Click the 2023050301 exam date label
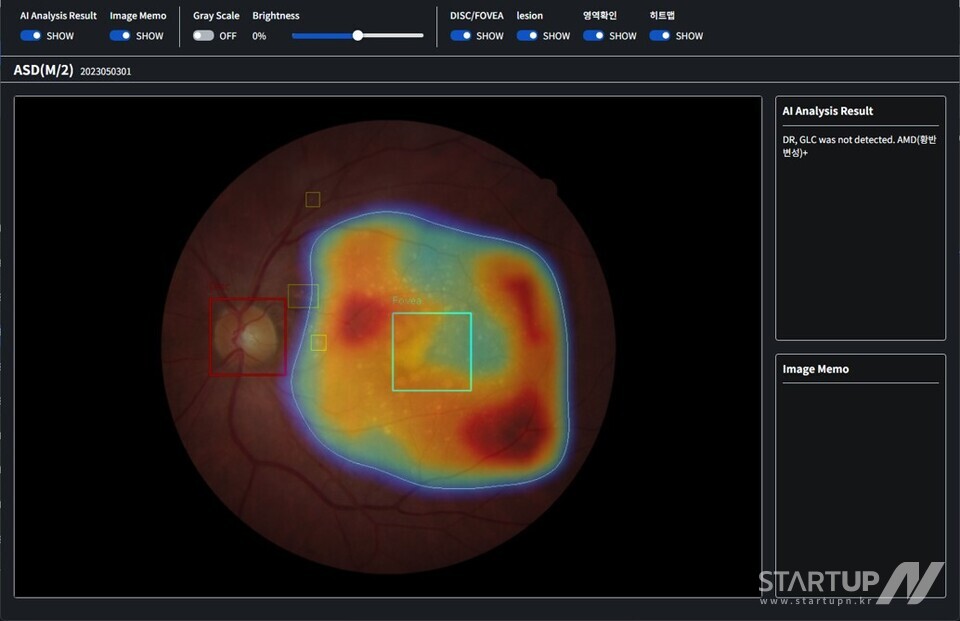 (x=105, y=72)
